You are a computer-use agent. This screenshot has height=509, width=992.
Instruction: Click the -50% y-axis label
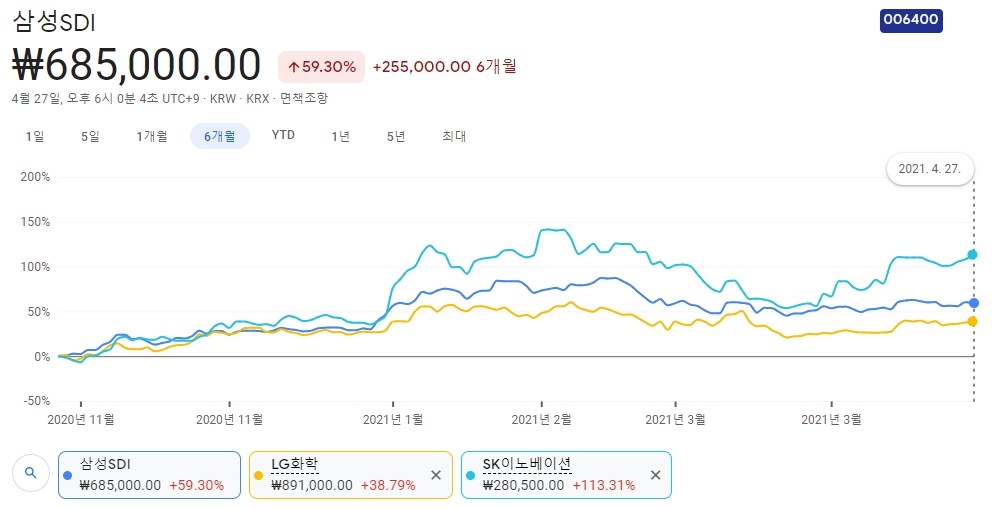pos(35,401)
